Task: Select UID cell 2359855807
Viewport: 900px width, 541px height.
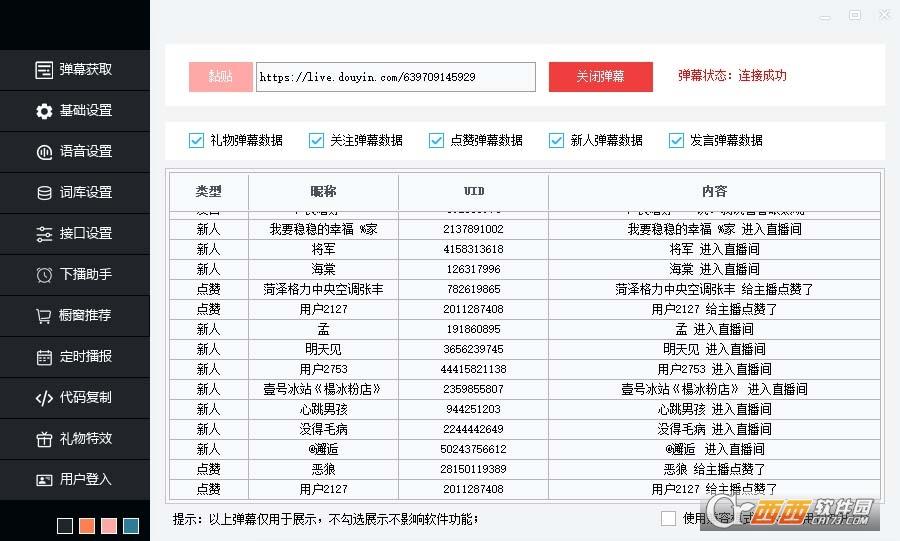Action: (474, 390)
